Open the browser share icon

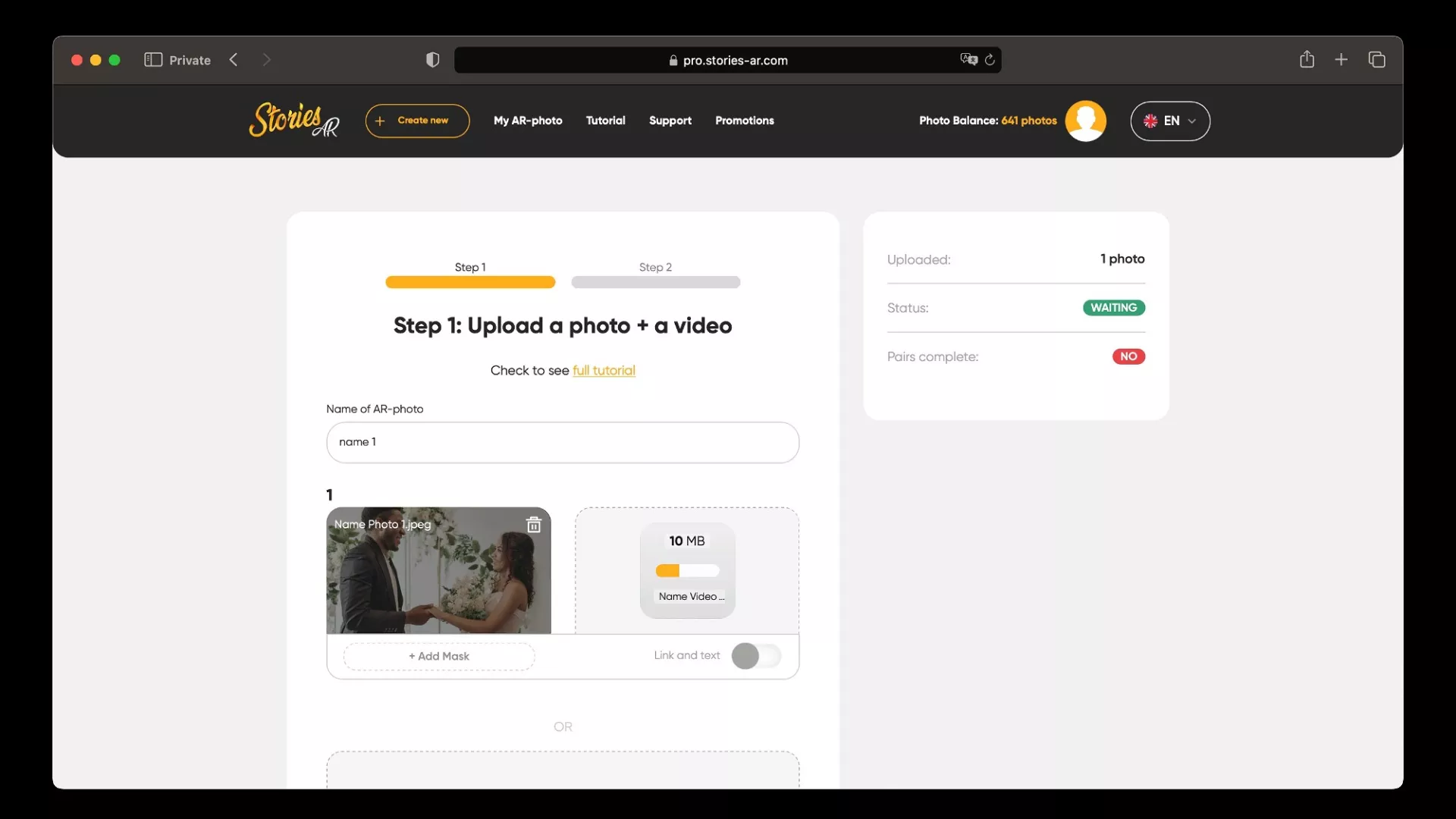1307,60
